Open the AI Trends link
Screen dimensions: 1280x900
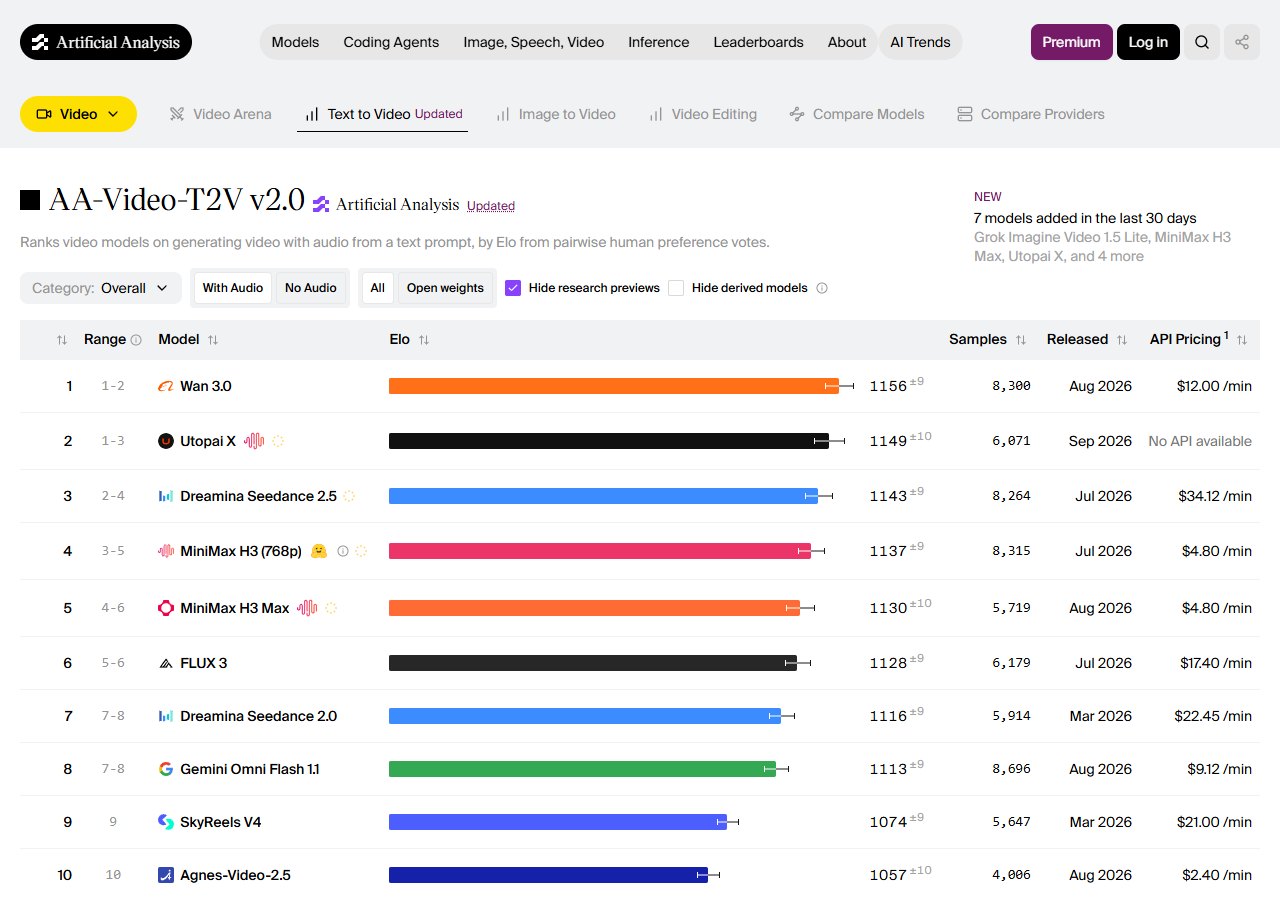click(x=920, y=42)
